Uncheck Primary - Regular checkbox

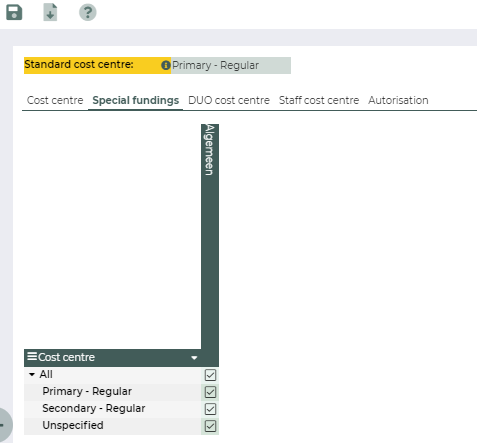[x=210, y=392]
